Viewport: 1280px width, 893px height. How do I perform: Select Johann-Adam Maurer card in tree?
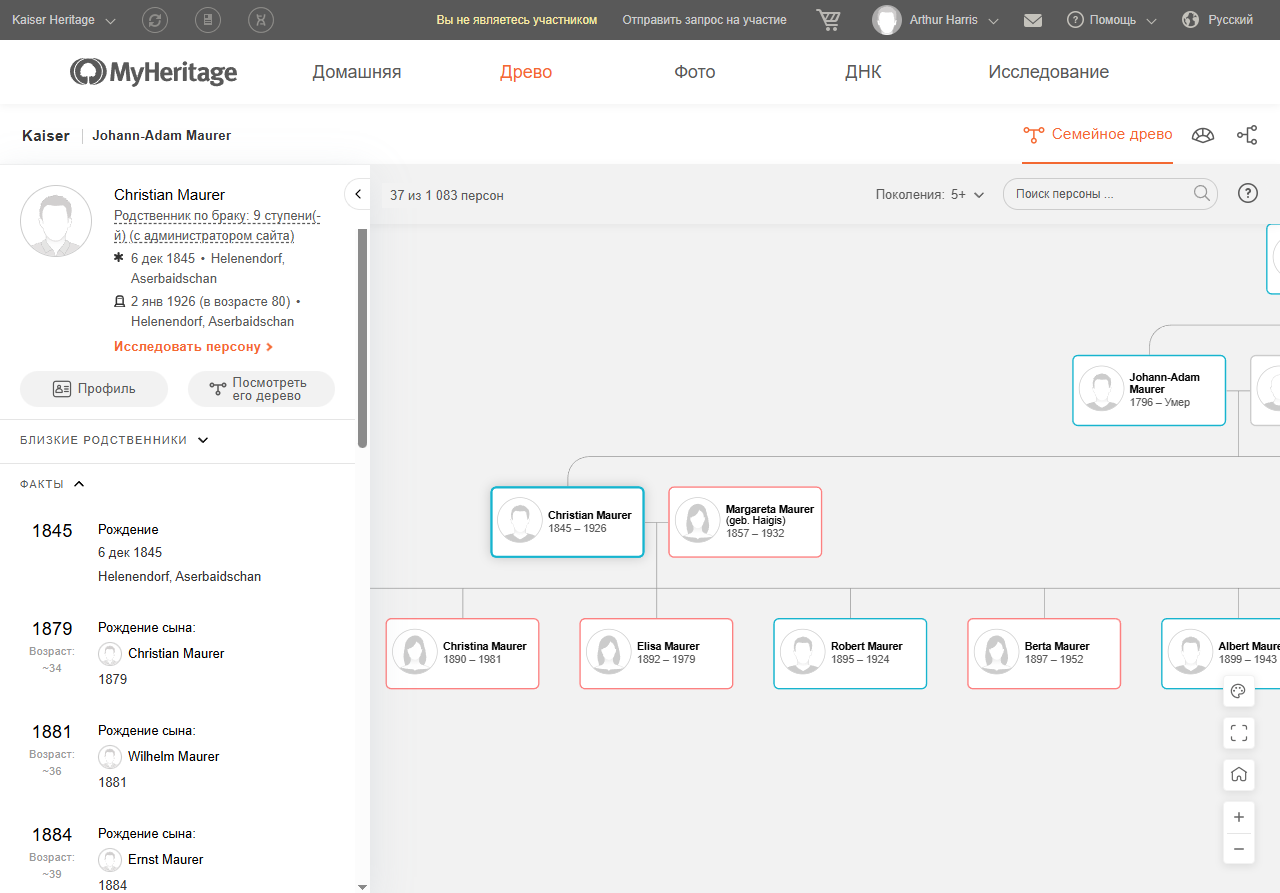(x=1149, y=390)
